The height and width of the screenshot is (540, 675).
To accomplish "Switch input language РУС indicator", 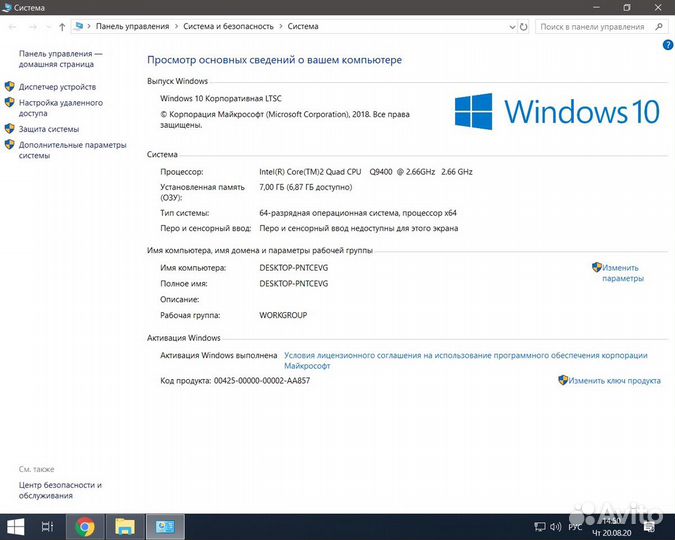I will point(575,527).
